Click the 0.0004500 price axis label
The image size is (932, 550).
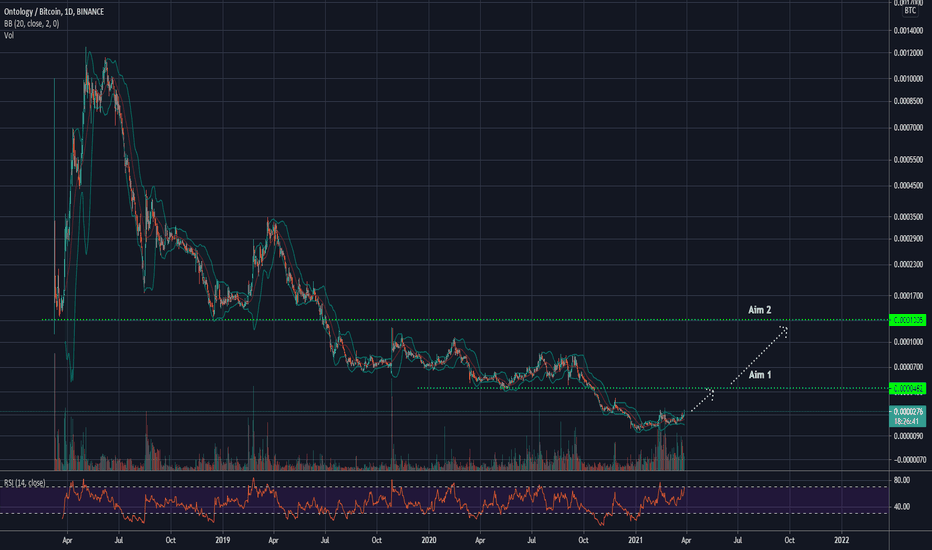[x=908, y=186]
